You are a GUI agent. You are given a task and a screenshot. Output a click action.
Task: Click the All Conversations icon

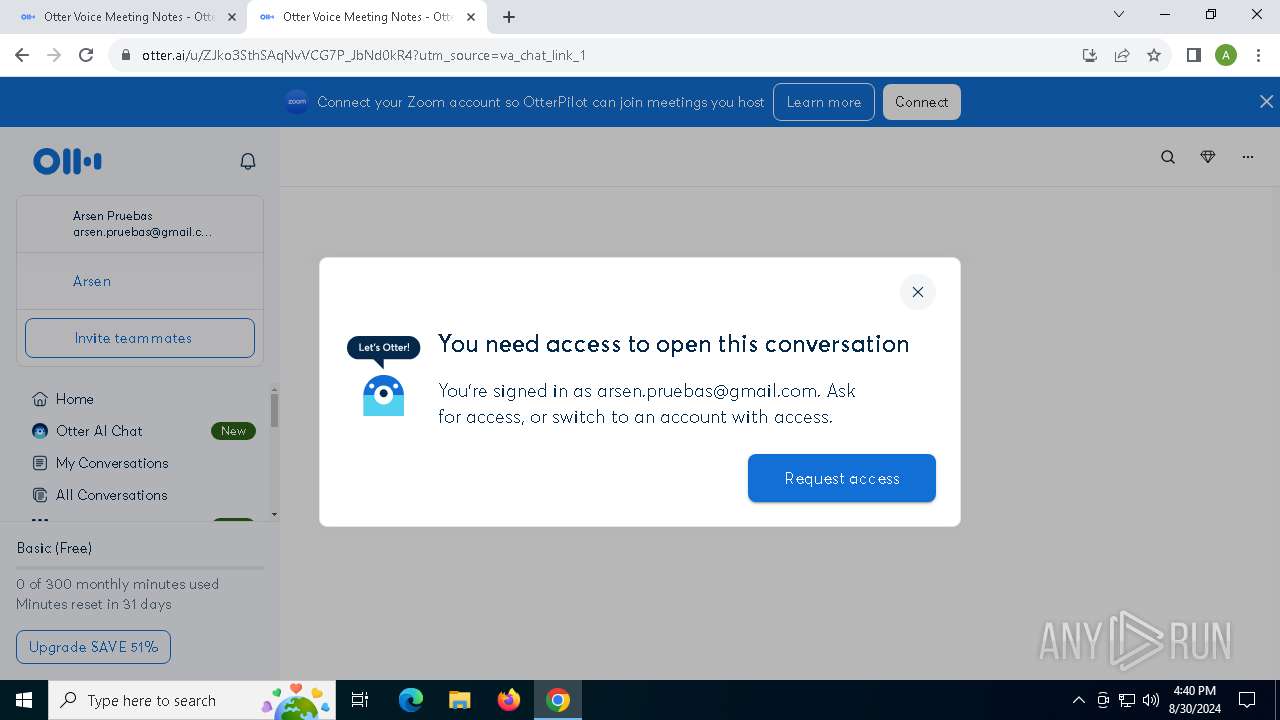pos(40,495)
